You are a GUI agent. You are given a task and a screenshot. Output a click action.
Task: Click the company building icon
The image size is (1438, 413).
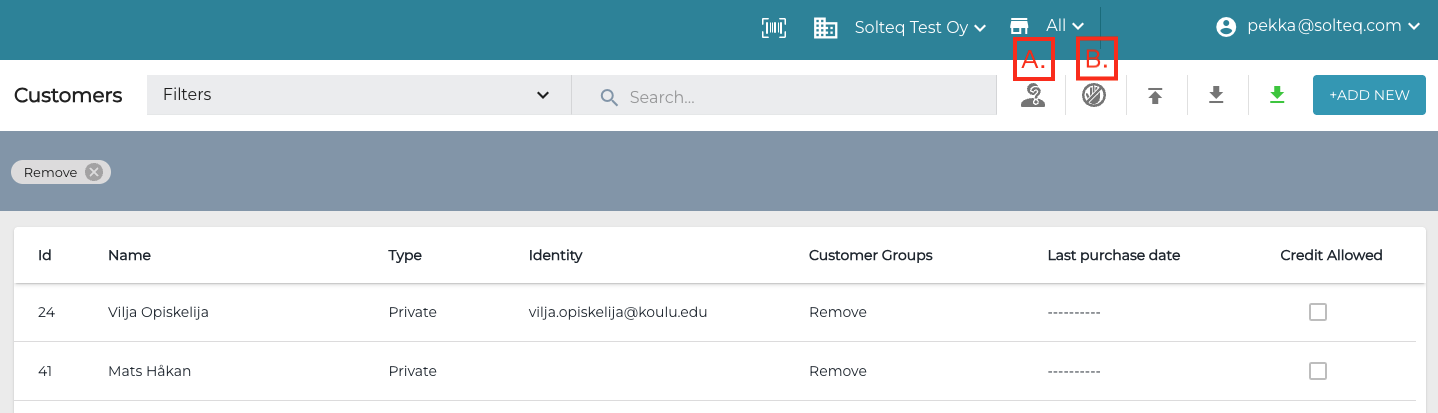(x=825, y=28)
